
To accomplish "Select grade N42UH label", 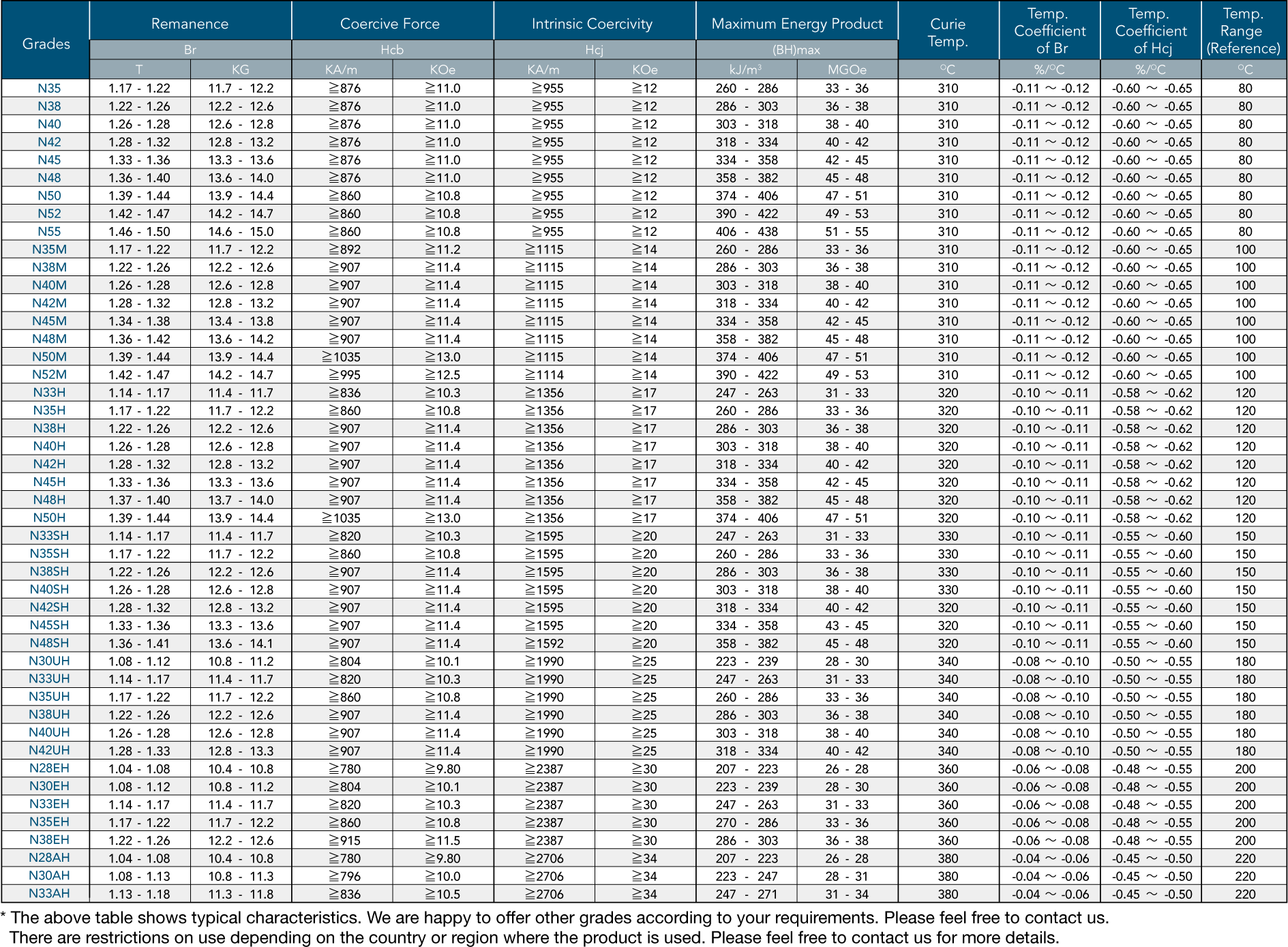I will (49, 751).
